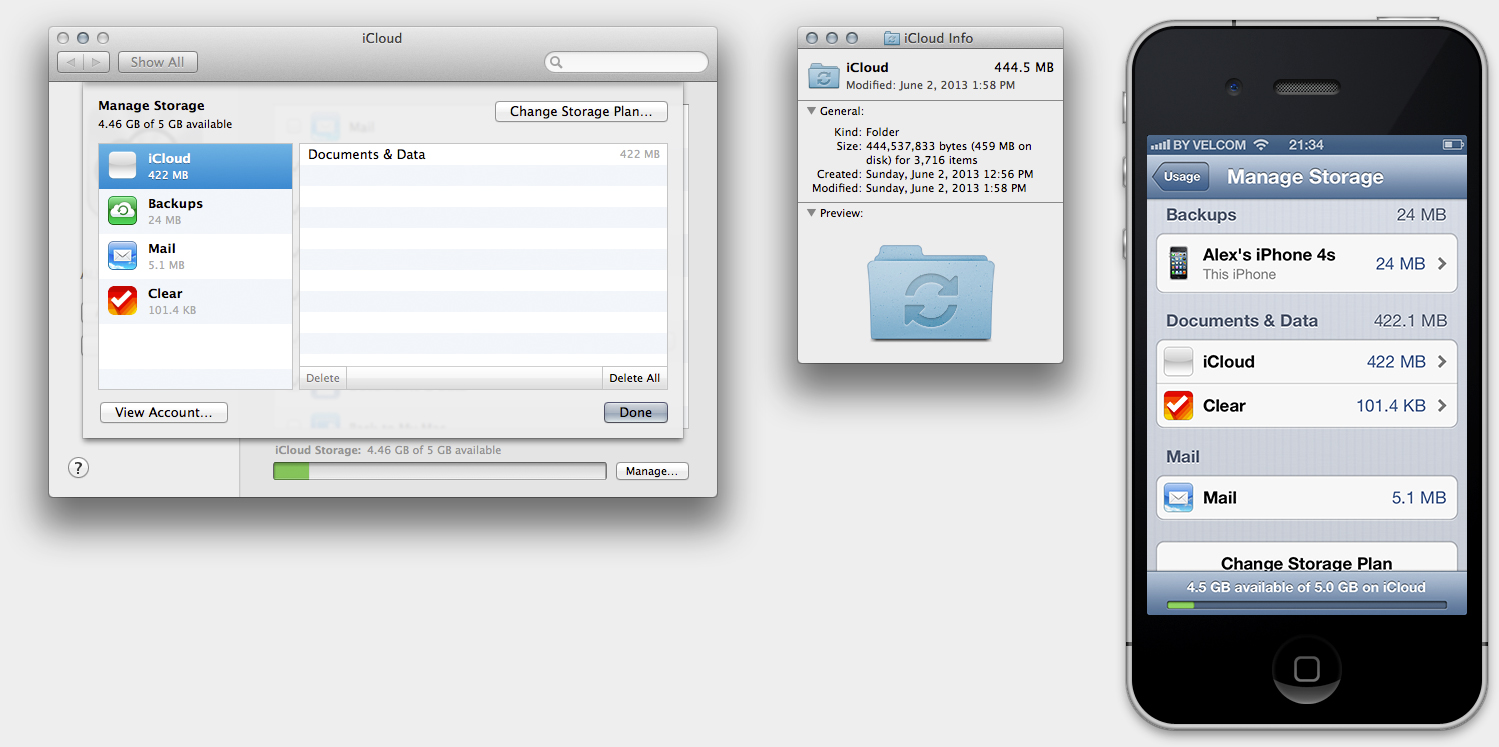Tap the BY VELCOM carrier label
This screenshot has height=747, width=1499.
point(1210,145)
